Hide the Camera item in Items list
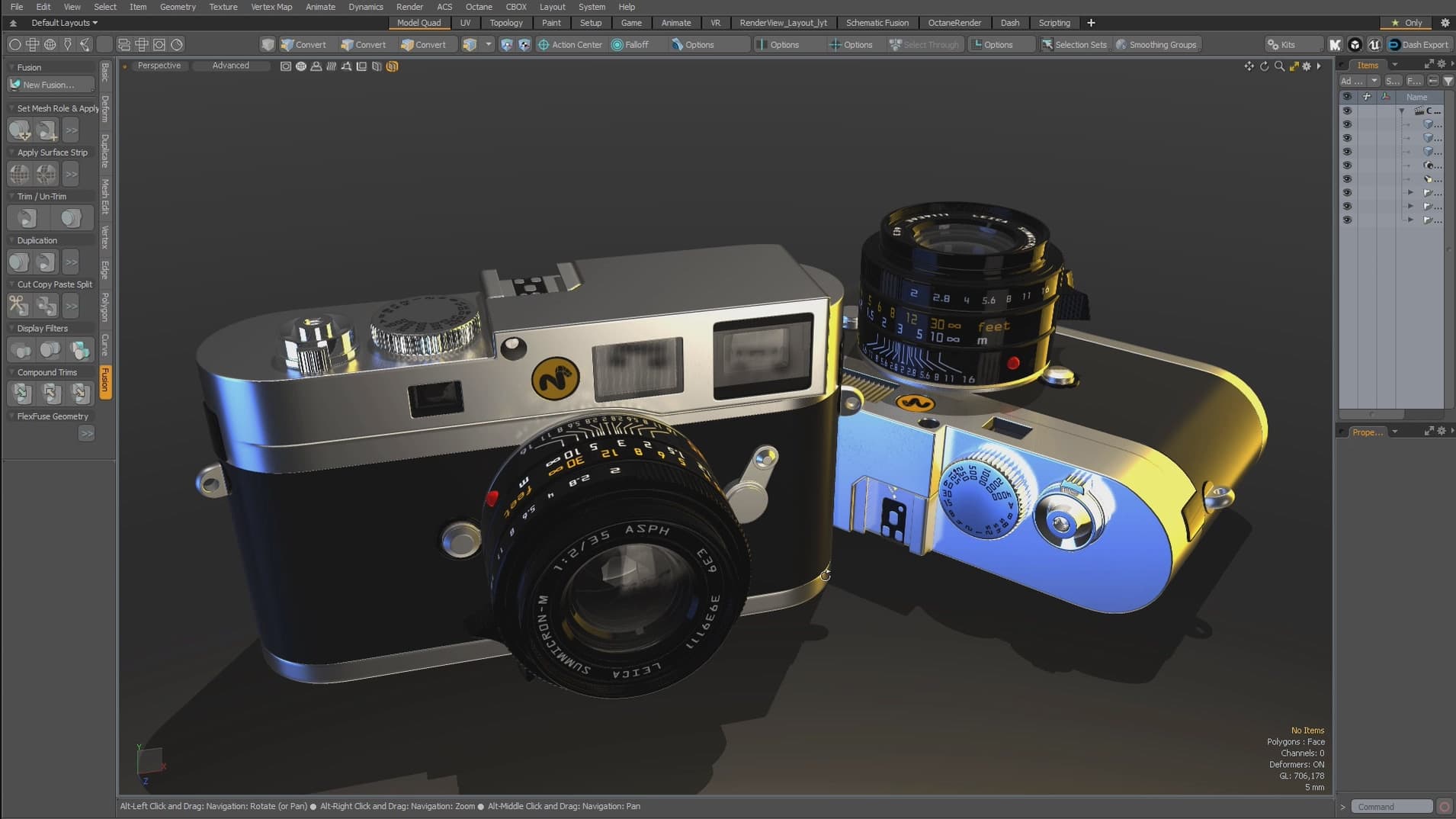 tap(1348, 165)
